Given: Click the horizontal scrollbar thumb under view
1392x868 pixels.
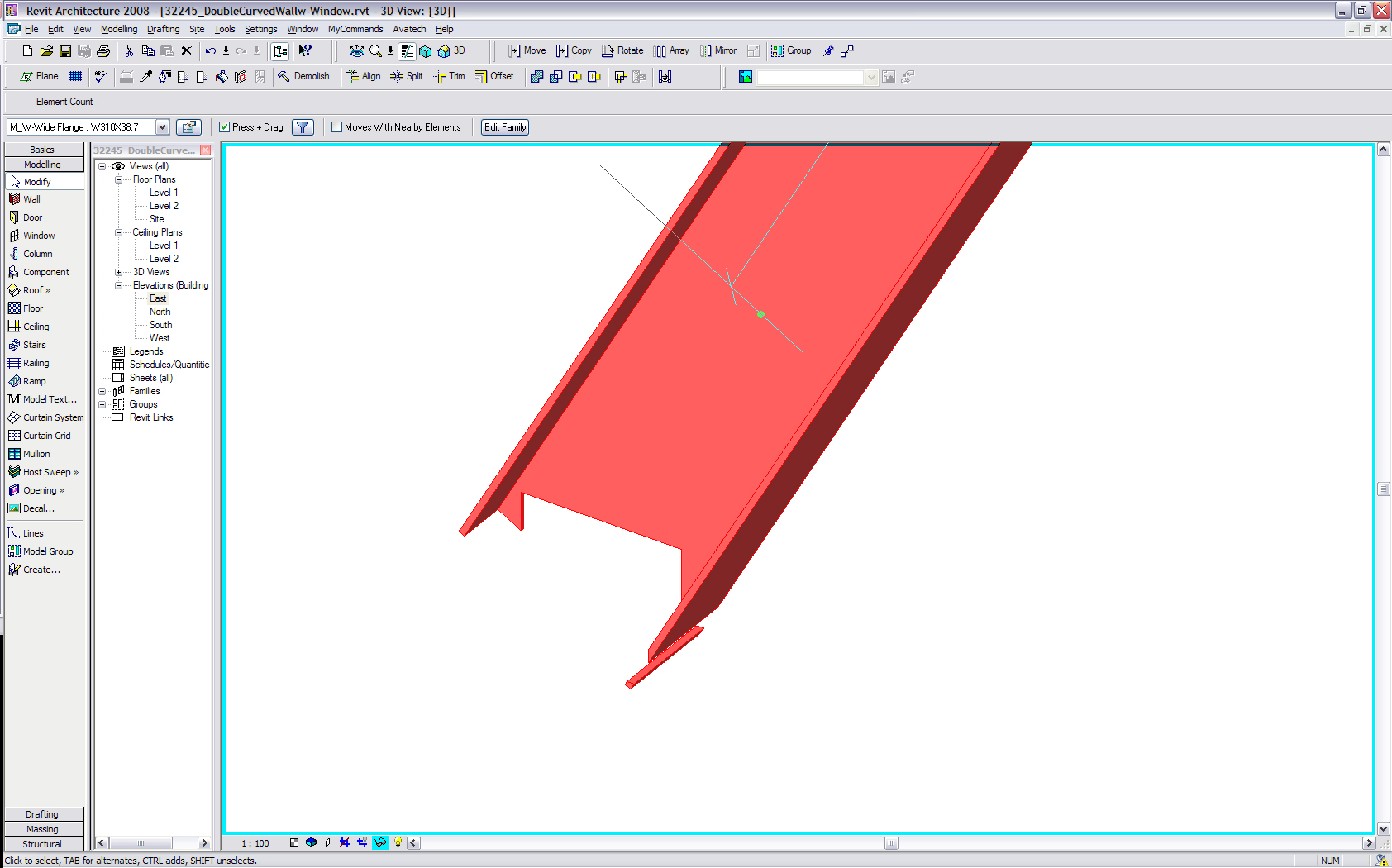Looking at the screenshot, I should pos(891,843).
